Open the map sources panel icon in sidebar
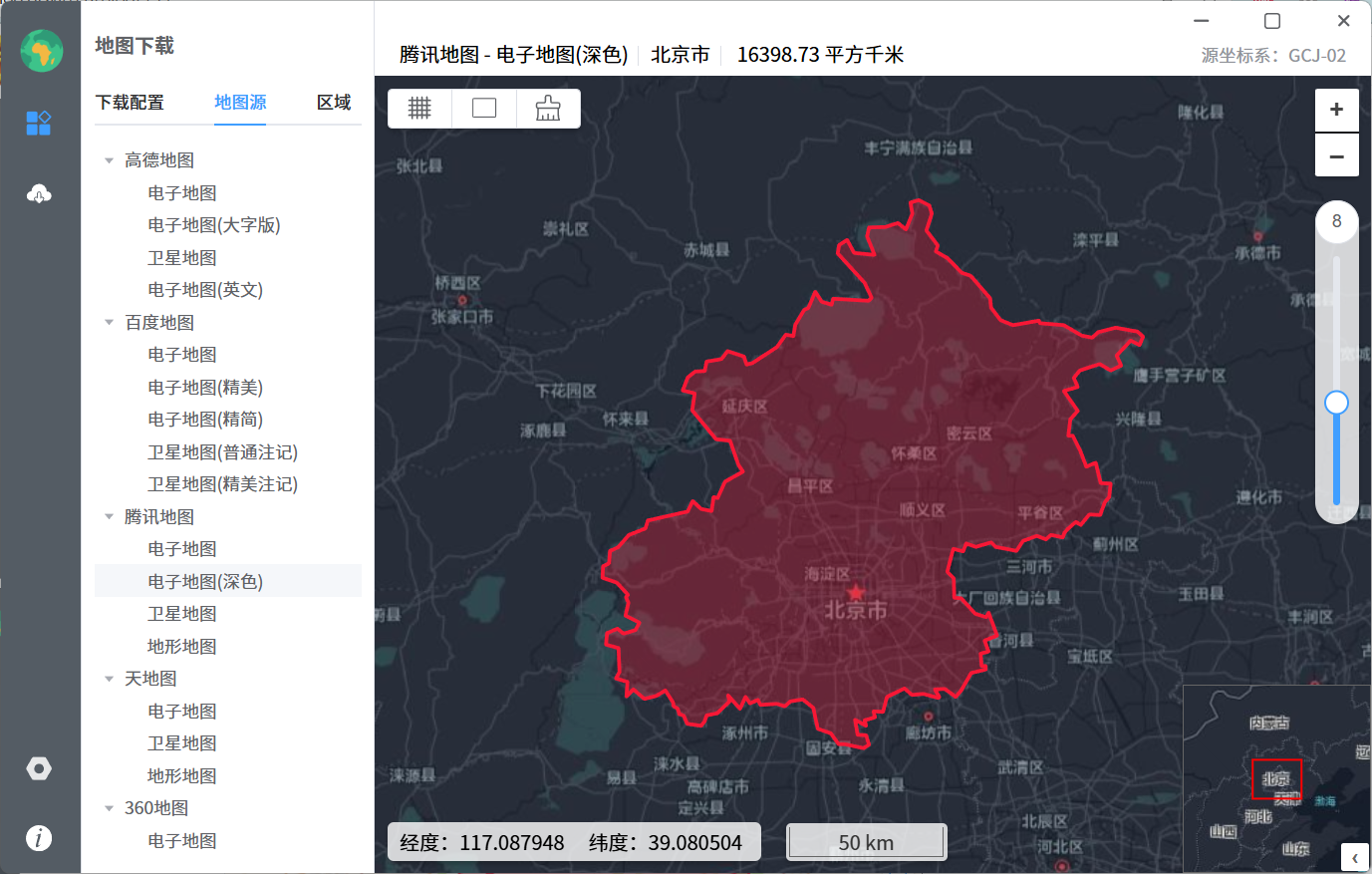The image size is (1372, 874). click(39, 123)
